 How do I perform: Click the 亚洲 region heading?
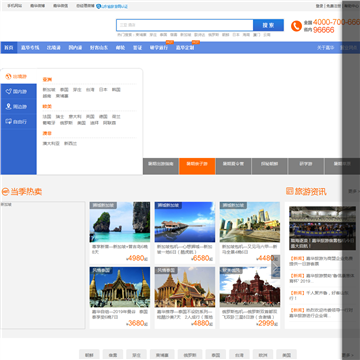[47, 80]
